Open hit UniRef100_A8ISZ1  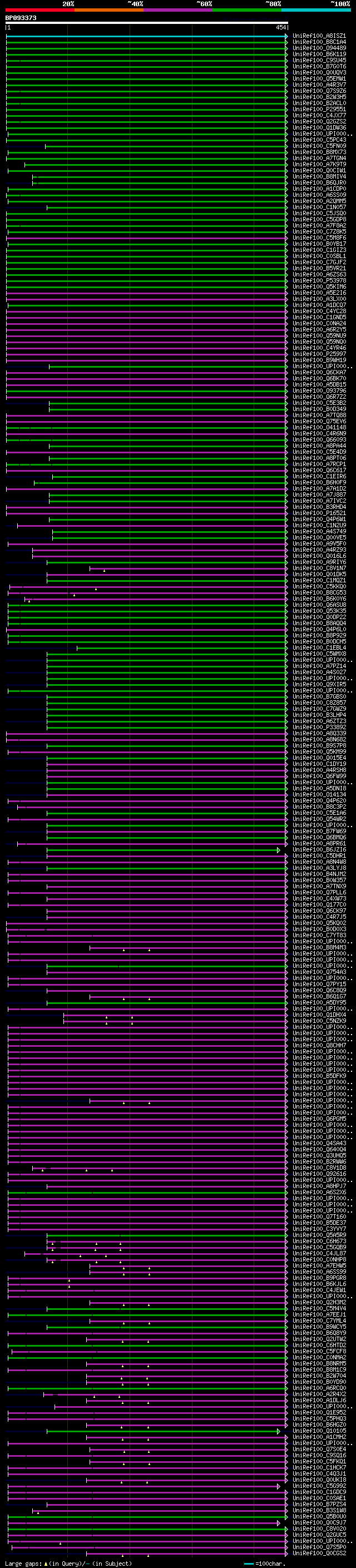tap(319, 36)
